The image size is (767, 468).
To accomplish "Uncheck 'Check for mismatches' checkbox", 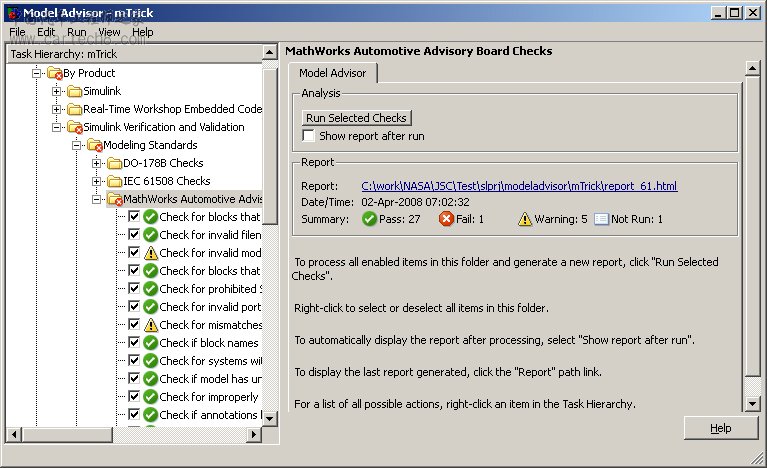I will (134, 324).
